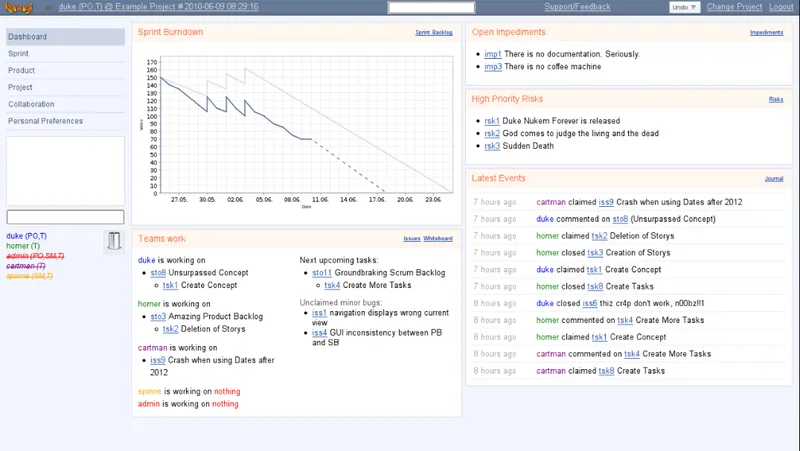The width and height of the screenshot is (800, 451).
Task: Click the chat input field in sidebar
Action: tap(65, 217)
